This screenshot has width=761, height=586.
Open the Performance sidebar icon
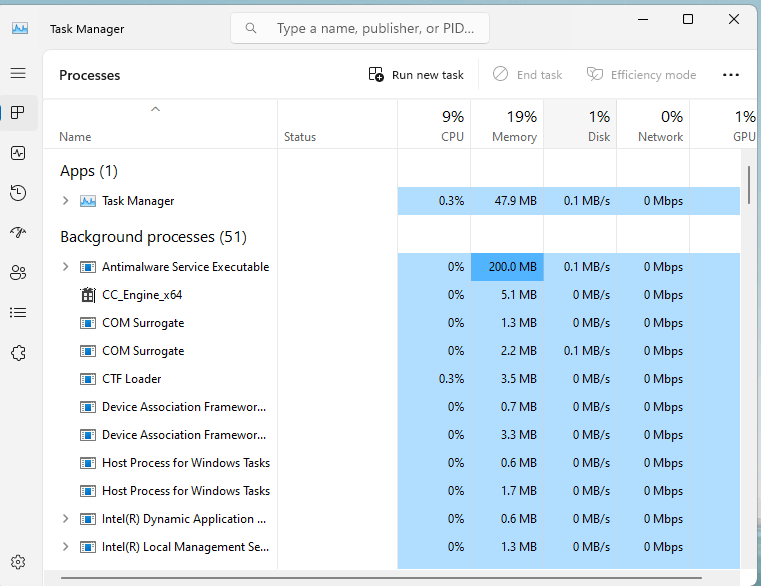18,153
